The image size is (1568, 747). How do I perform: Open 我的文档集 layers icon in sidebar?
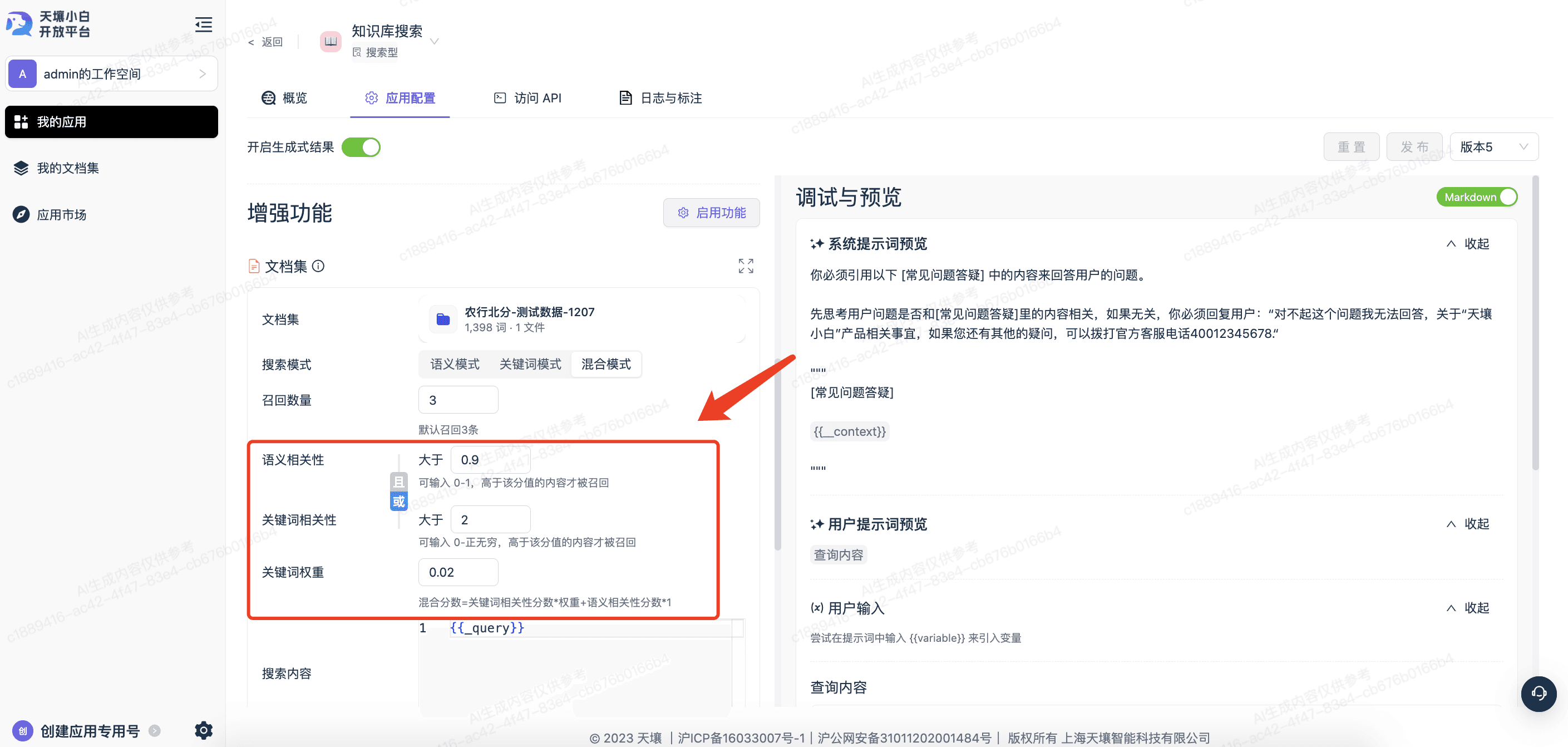click(21, 168)
